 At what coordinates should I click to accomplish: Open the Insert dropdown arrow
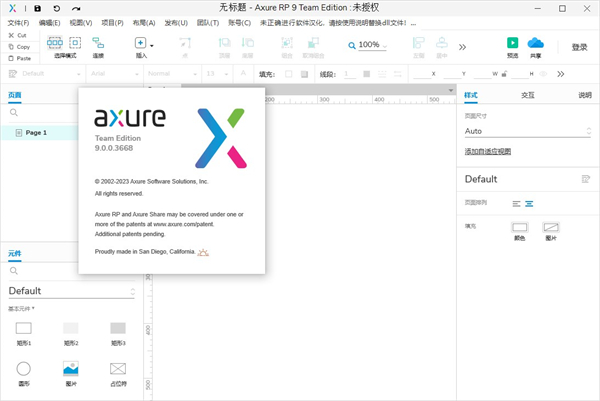coord(152,46)
